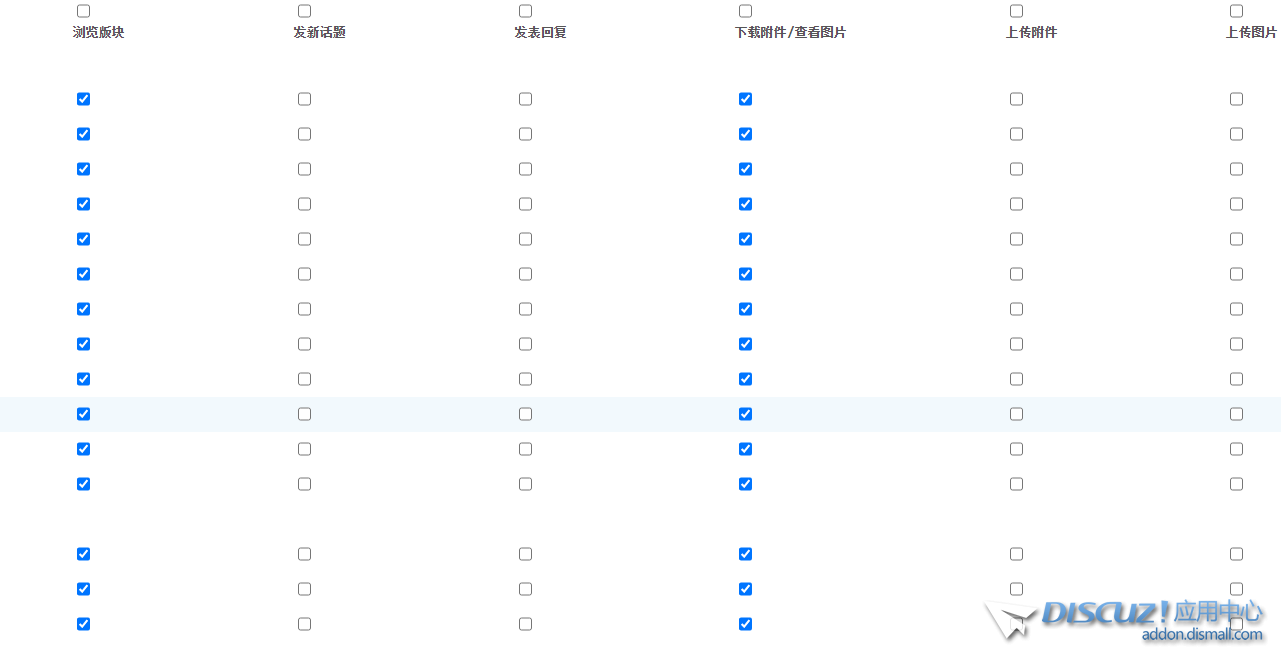Viewport: 1281px width, 660px height.
Task: Uncheck 浏览版块 in the highlighted row
Action: pos(83,414)
